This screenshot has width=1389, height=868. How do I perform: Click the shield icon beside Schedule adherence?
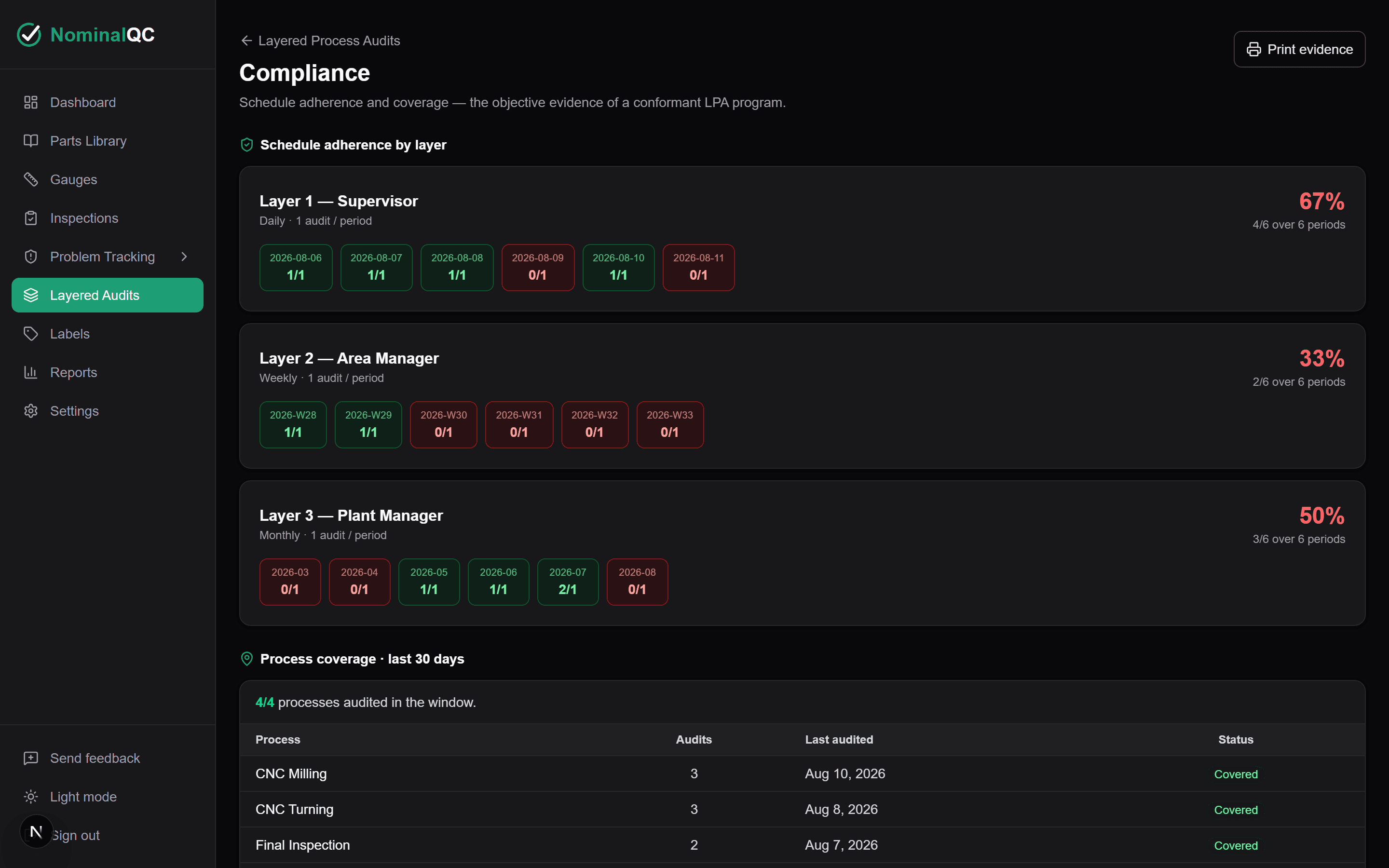pyautogui.click(x=247, y=145)
